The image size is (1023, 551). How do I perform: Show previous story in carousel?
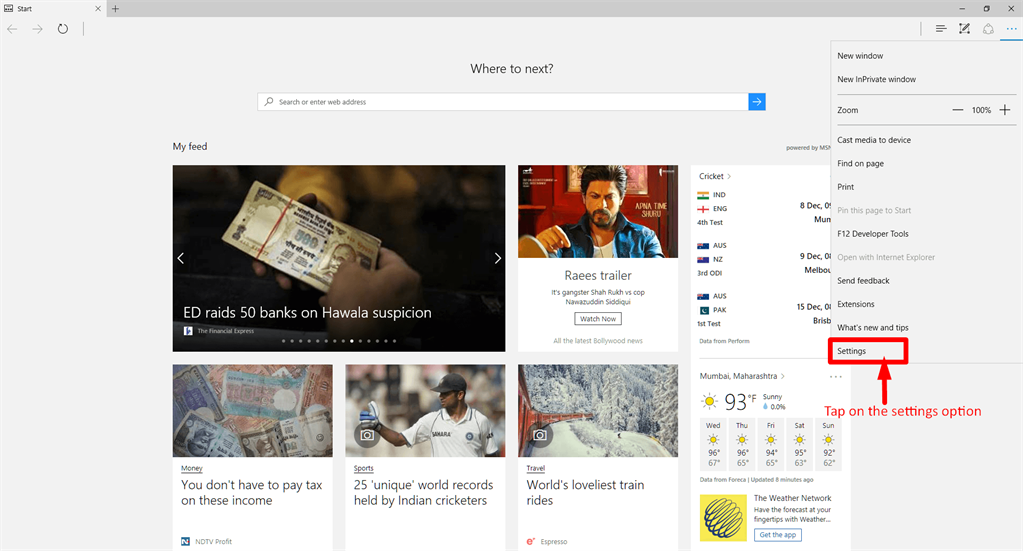pos(181,258)
